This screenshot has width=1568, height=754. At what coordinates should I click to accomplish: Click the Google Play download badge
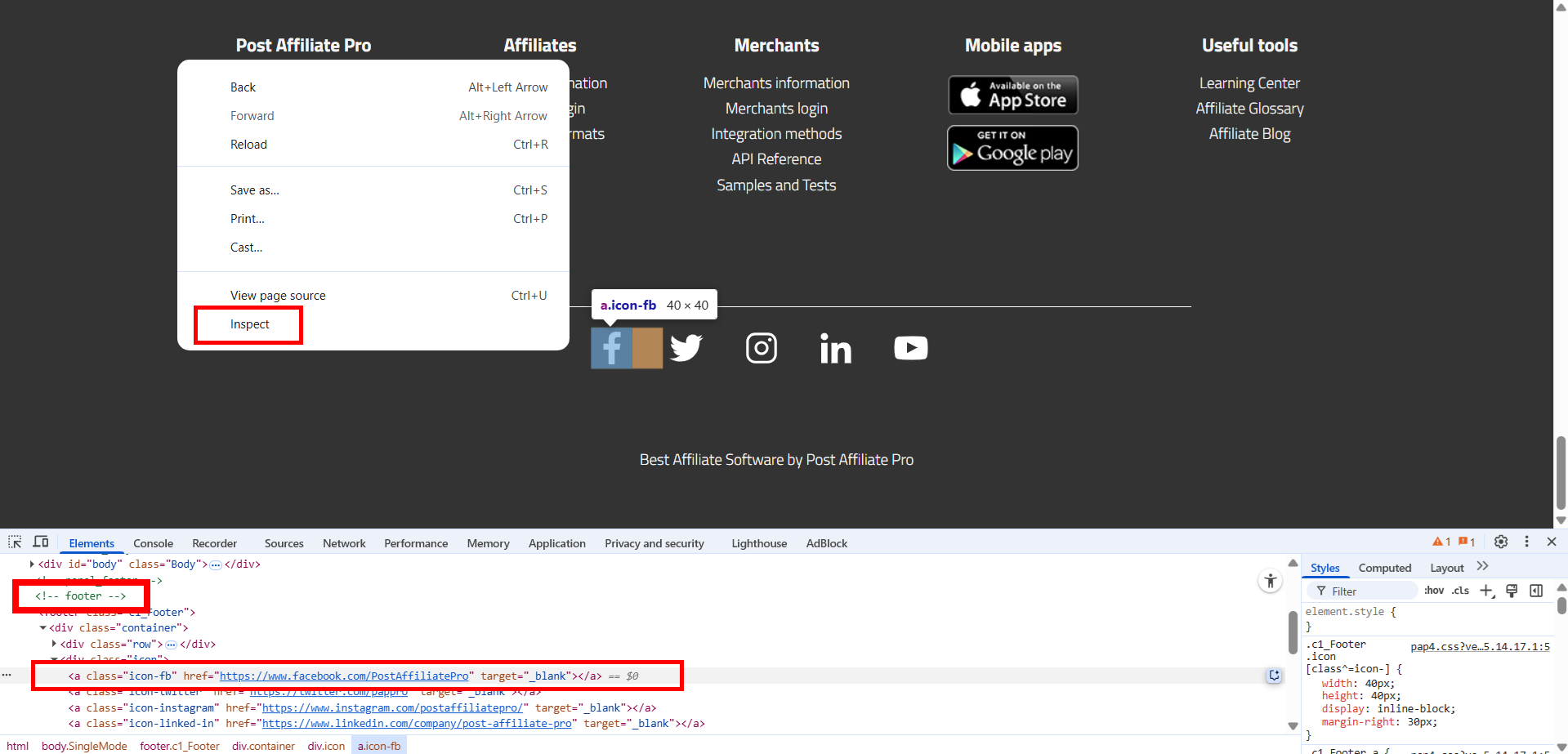pos(1013,148)
